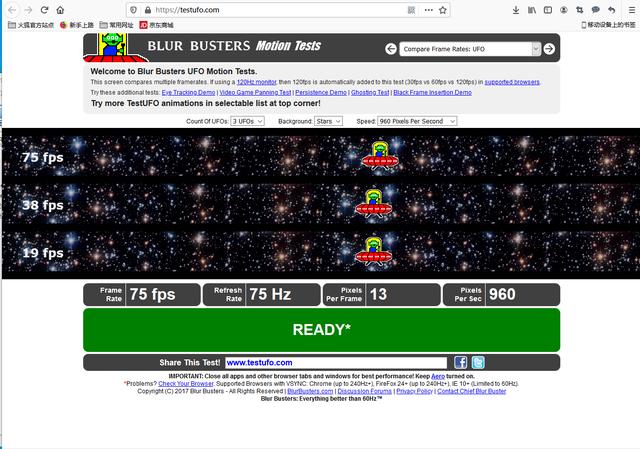The width and height of the screenshot is (640, 449).
Task: Show site security padlock info
Action: coord(148,10)
